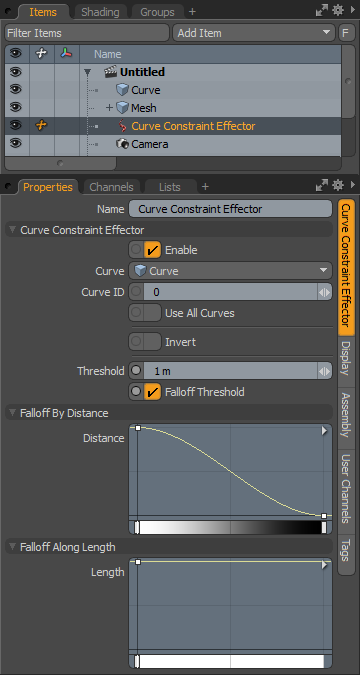The width and height of the screenshot is (360, 675).
Task: Click the Threshold value field
Action: 230,371
